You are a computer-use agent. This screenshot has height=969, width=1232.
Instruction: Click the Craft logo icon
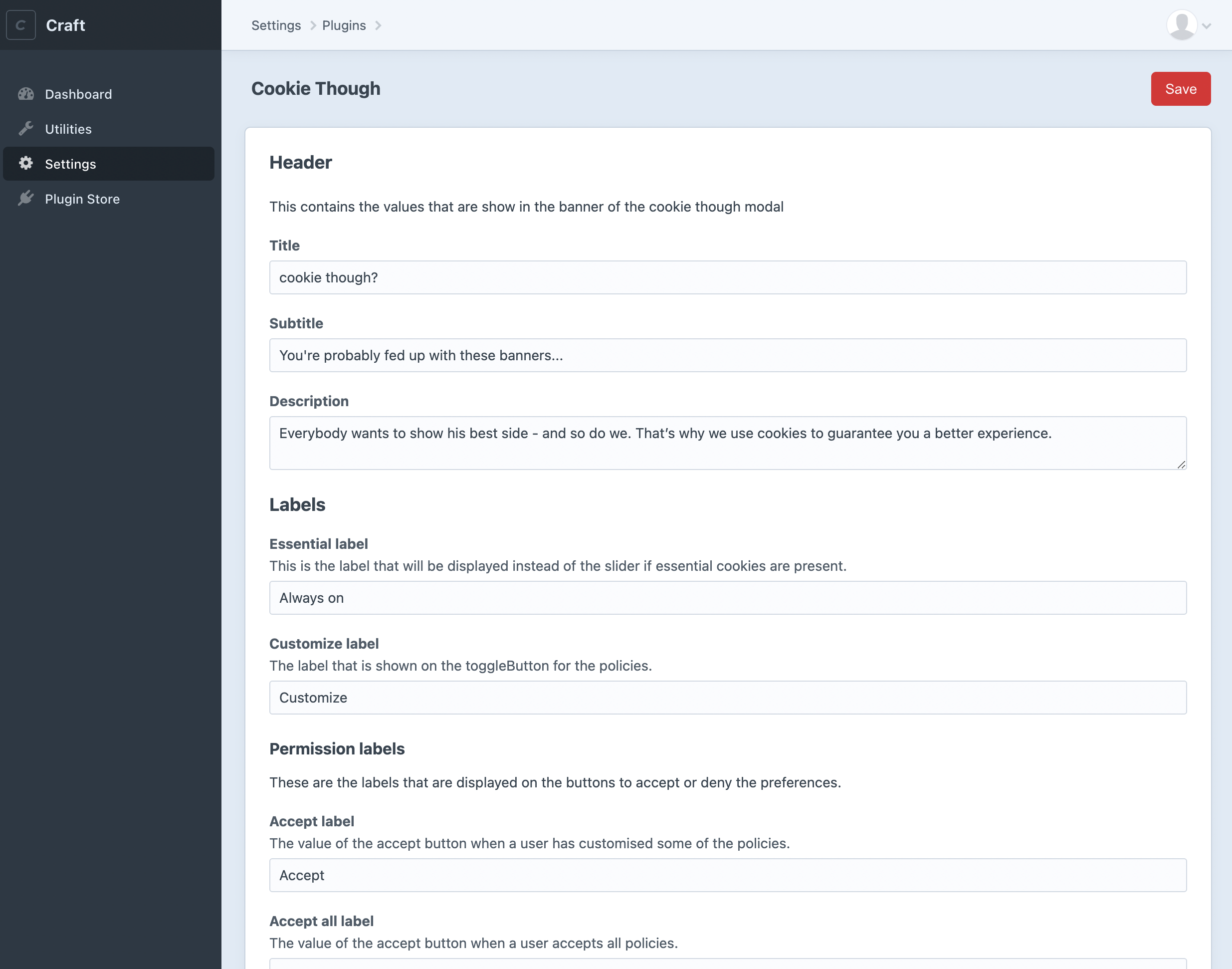(21, 25)
